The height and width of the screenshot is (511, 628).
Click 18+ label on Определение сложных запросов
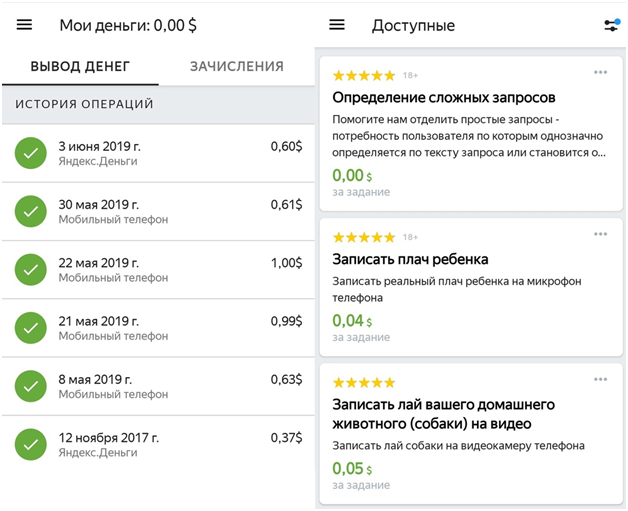click(x=410, y=75)
